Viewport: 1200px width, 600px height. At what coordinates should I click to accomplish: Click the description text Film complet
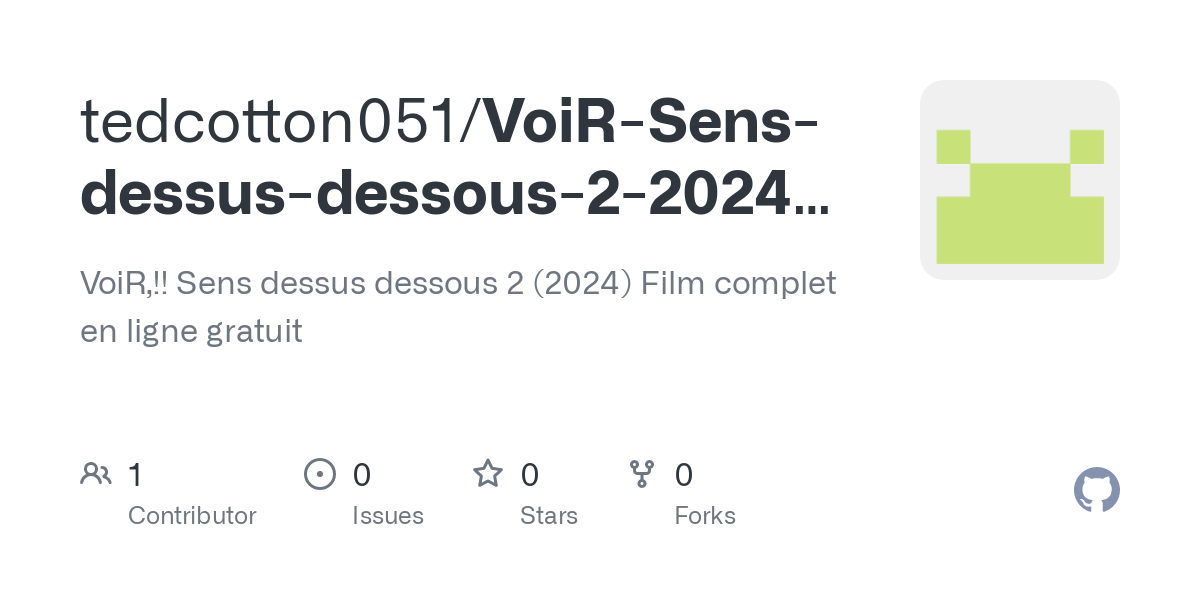(x=738, y=284)
